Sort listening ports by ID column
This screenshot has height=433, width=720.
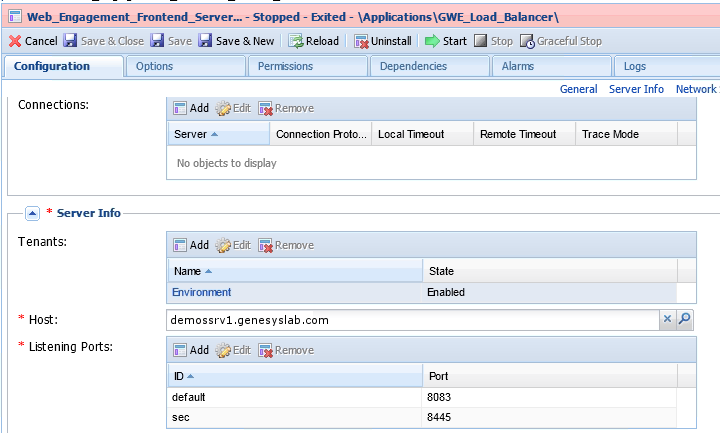295,376
